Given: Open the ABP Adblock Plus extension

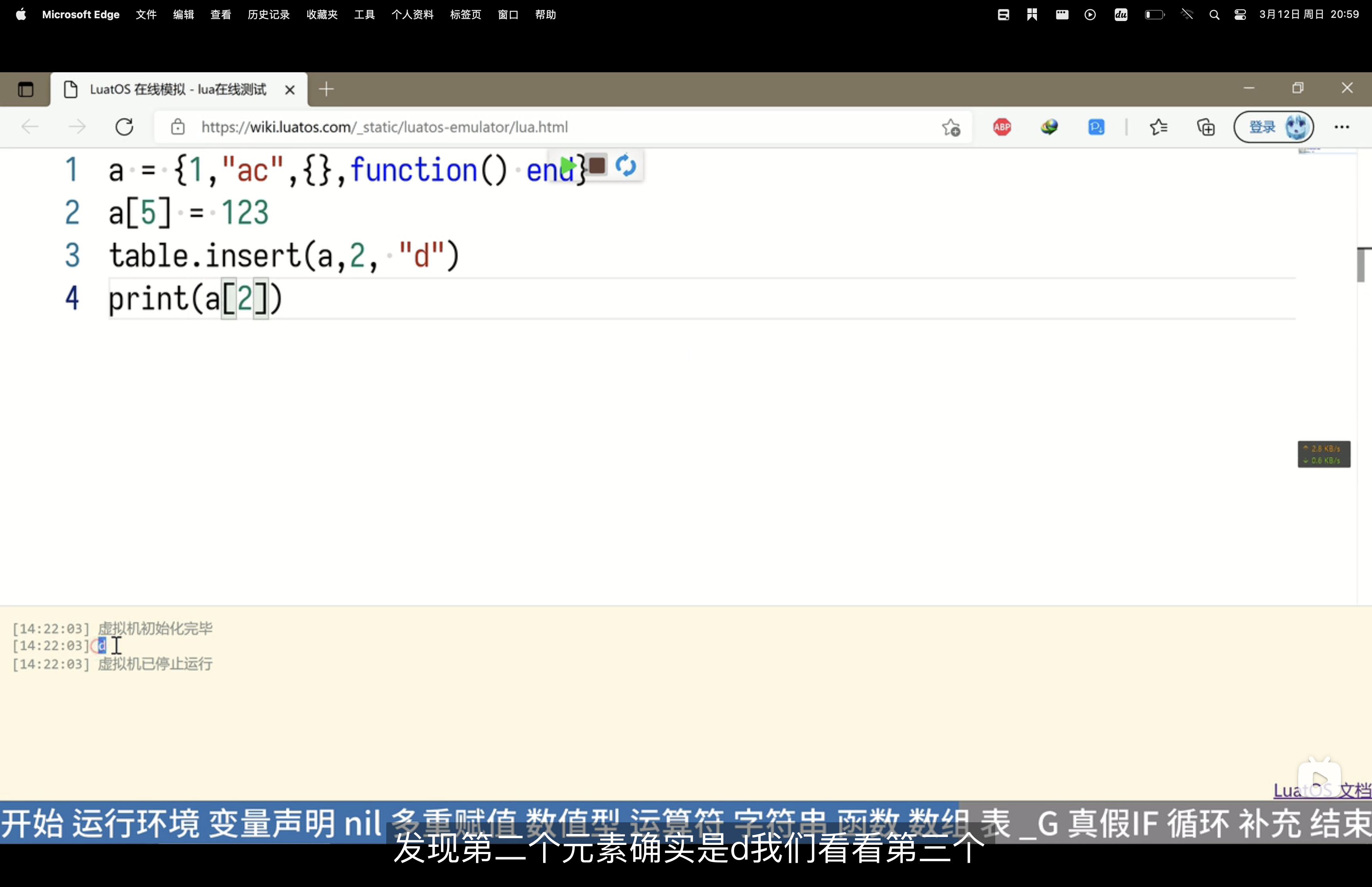Looking at the screenshot, I should (x=1002, y=127).
